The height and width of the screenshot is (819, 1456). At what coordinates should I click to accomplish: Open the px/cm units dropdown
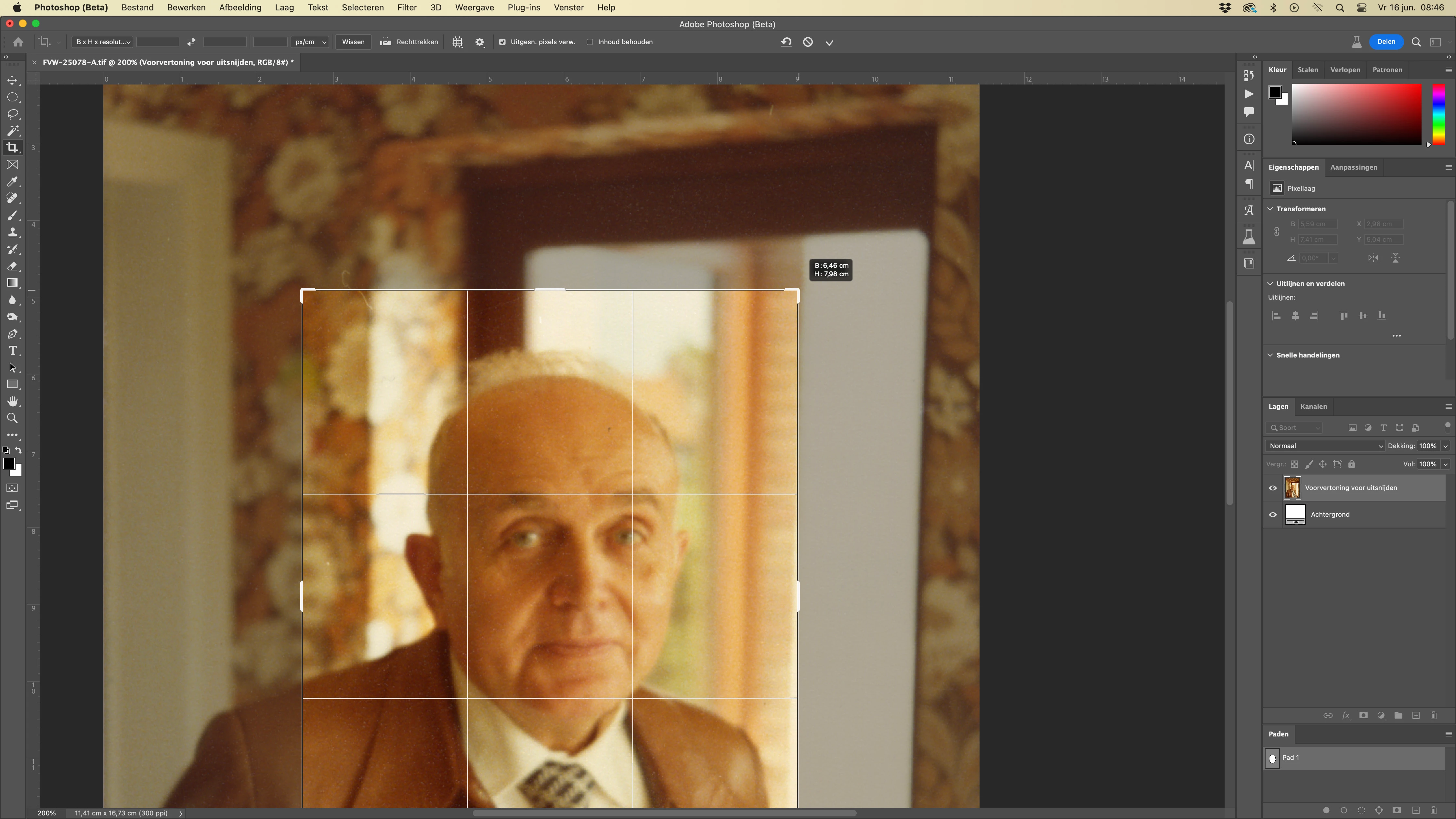(310, 42)
